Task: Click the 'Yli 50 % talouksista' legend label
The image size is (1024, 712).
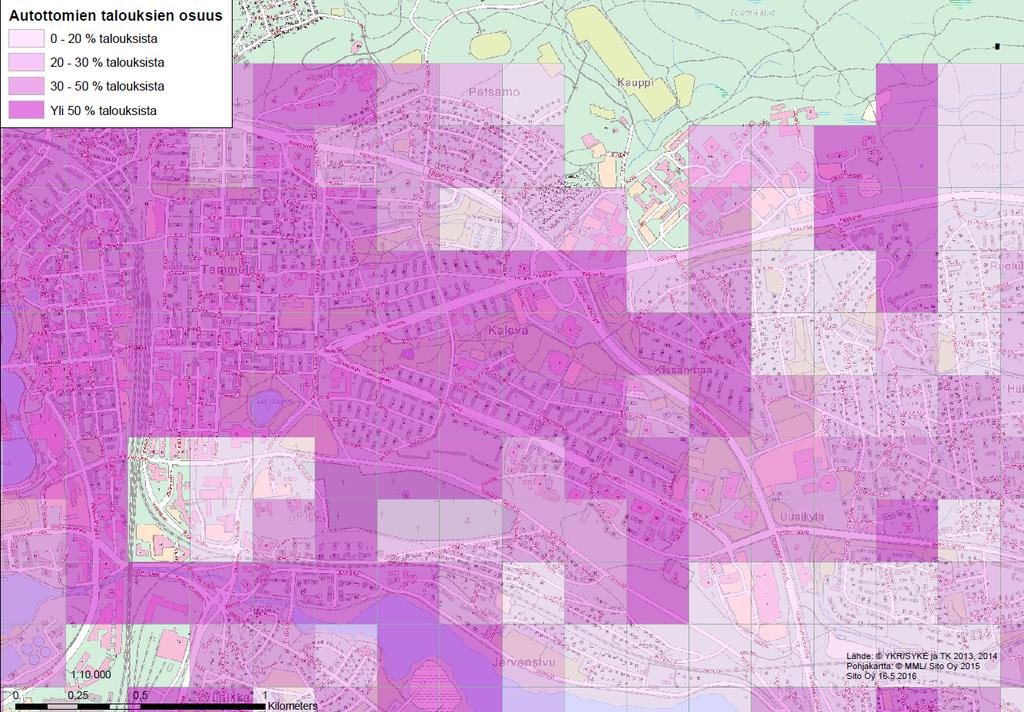Action: point(103,110)
